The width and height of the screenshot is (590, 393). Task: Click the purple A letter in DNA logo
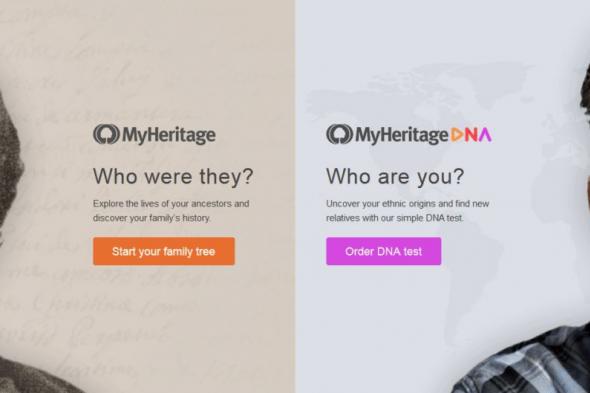[485, 135]
